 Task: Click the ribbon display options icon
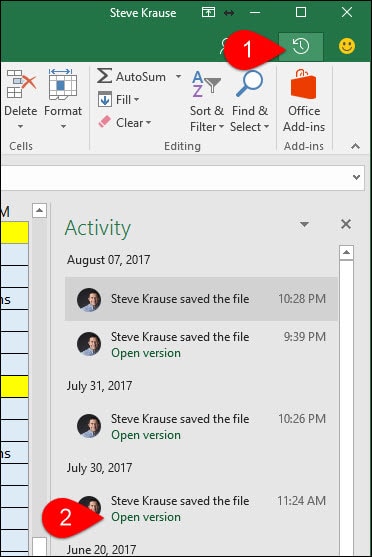(x=208, y=13)
